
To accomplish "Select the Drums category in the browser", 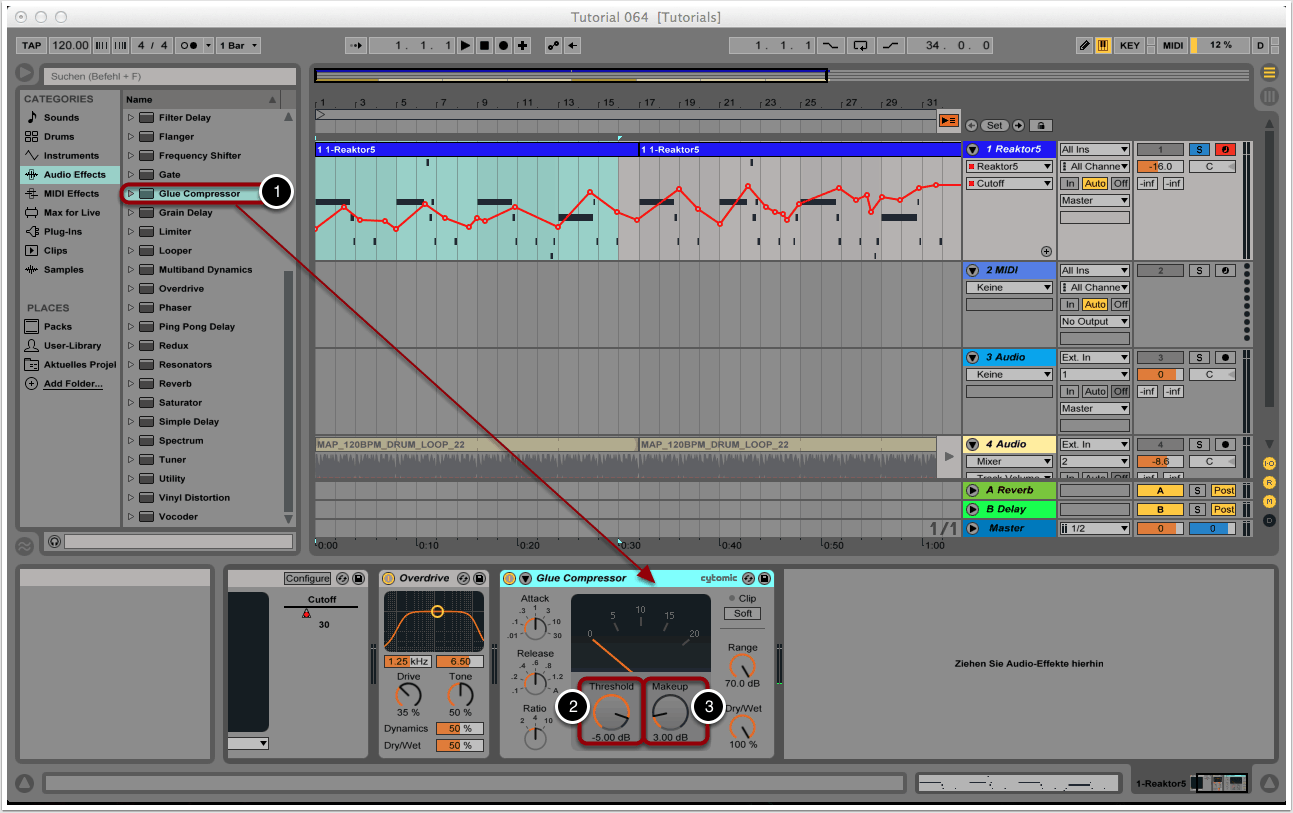I will (x=58, y=137).
